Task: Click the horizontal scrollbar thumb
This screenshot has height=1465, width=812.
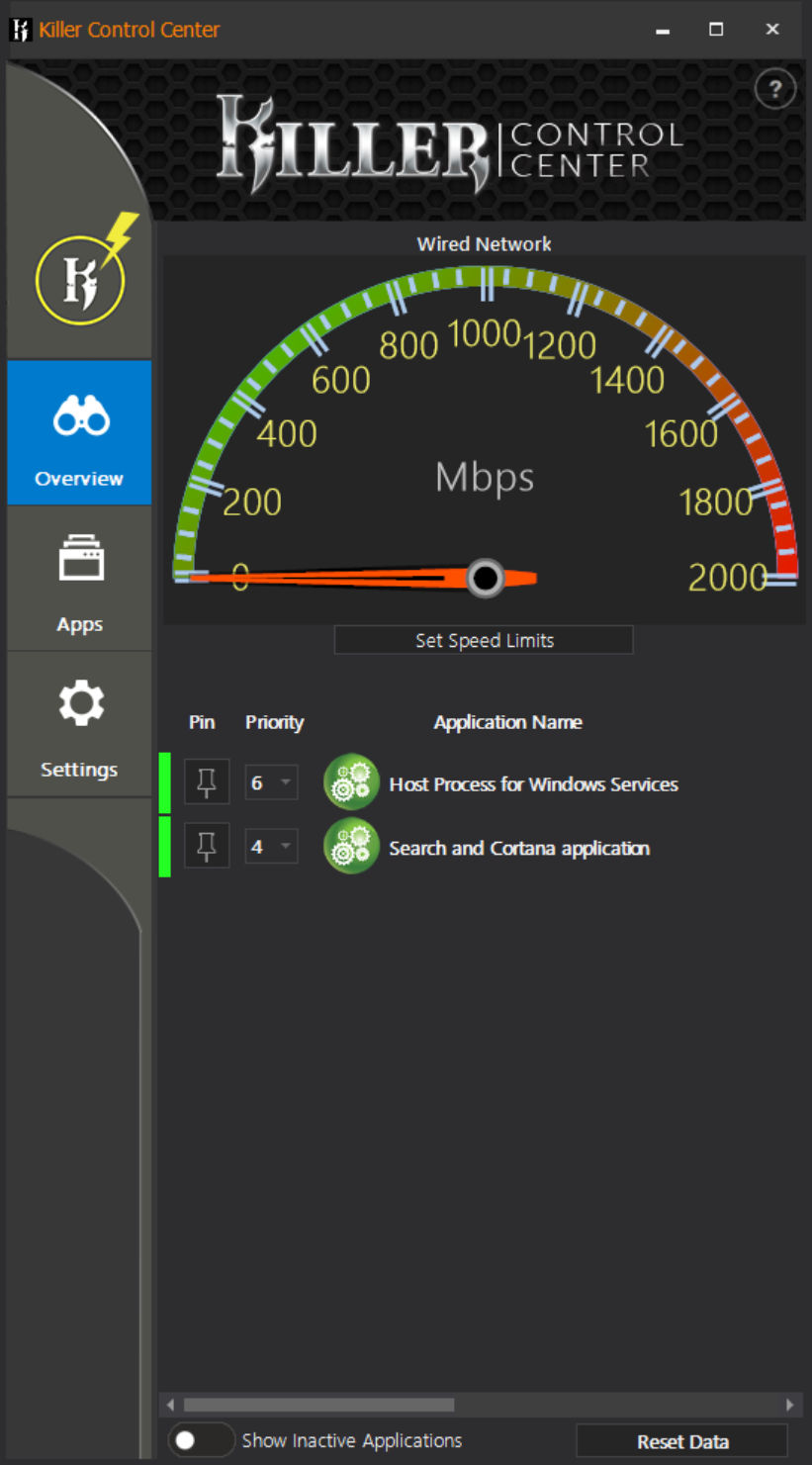Action: (318, 1405)
